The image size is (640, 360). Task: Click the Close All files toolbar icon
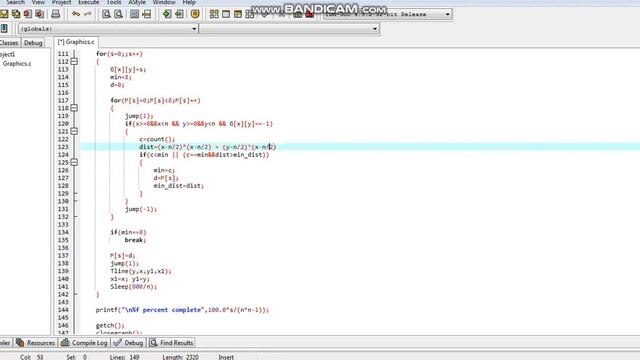point(40,14)
